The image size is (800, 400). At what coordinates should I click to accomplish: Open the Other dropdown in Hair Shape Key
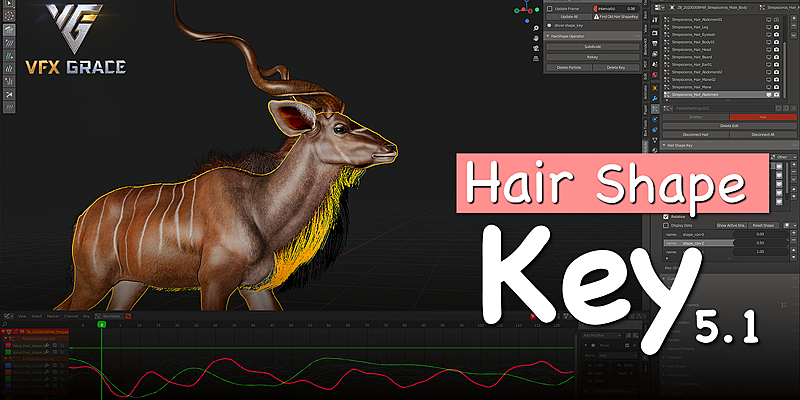(785, 157)
